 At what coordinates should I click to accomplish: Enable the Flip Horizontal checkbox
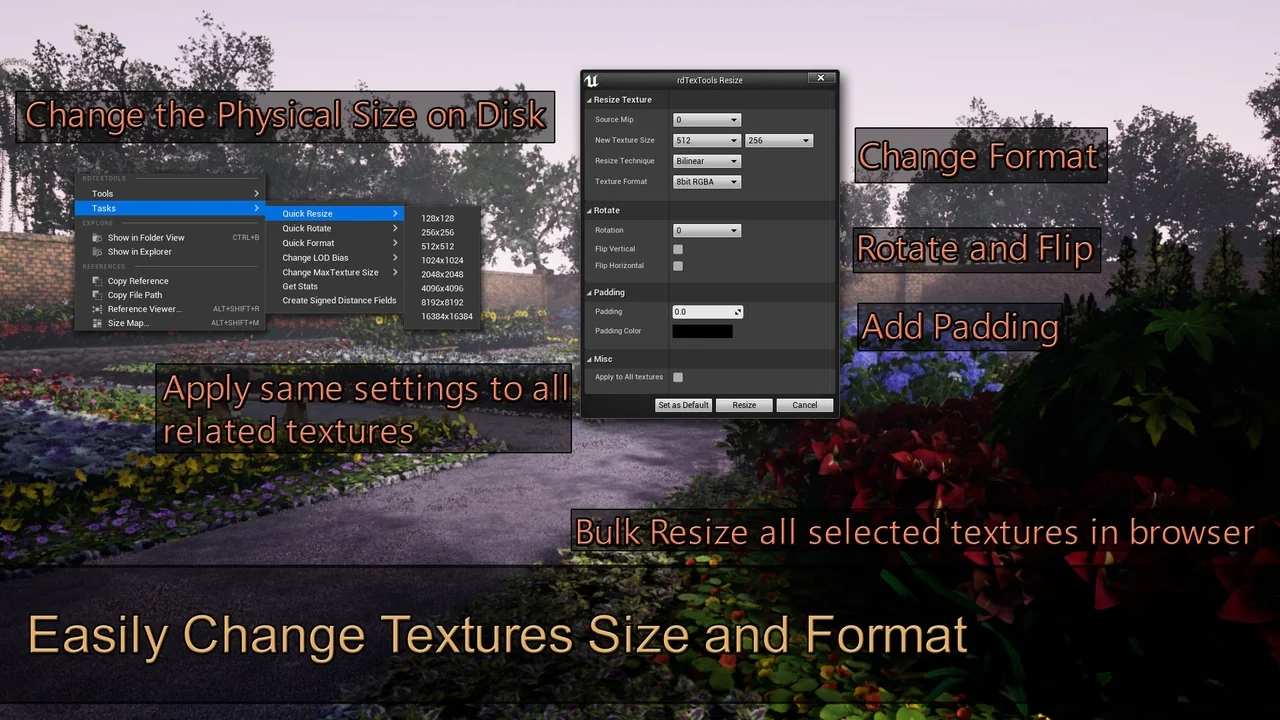click(x=678, y=266)
